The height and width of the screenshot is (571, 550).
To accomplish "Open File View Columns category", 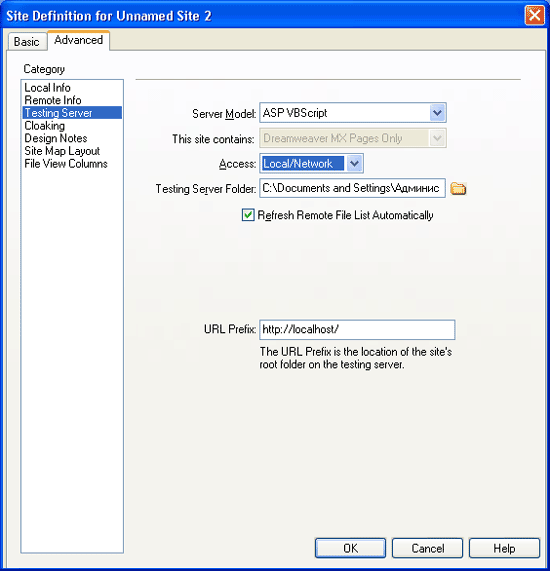I will [66, 164].
